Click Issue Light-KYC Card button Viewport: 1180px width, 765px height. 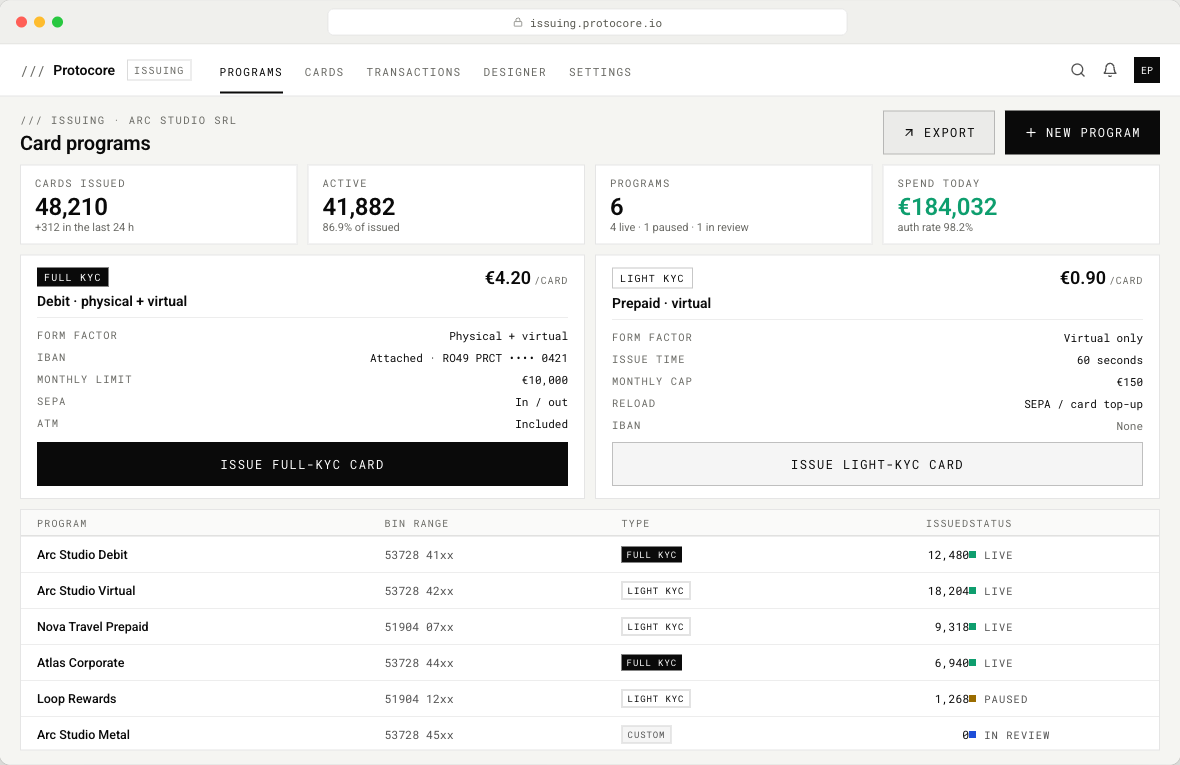877,464
